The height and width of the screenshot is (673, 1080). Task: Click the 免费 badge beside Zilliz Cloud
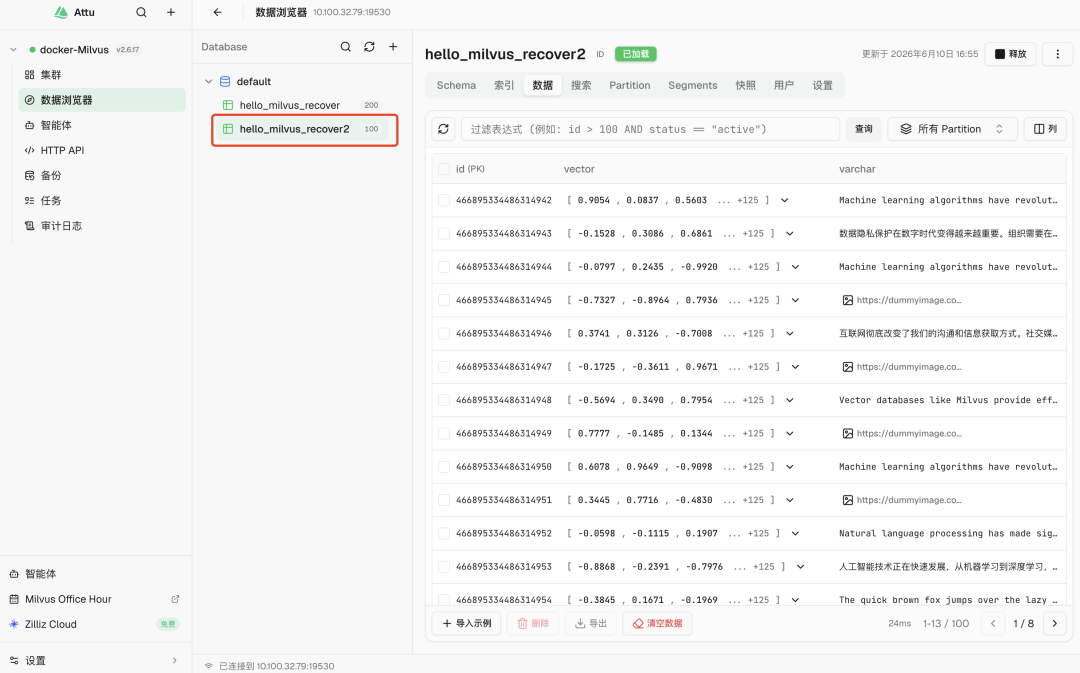pos(168,624)
